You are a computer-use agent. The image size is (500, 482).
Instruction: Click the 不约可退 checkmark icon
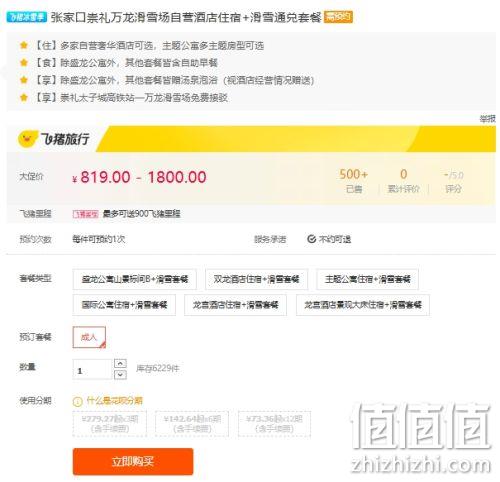tap(311, 239)
